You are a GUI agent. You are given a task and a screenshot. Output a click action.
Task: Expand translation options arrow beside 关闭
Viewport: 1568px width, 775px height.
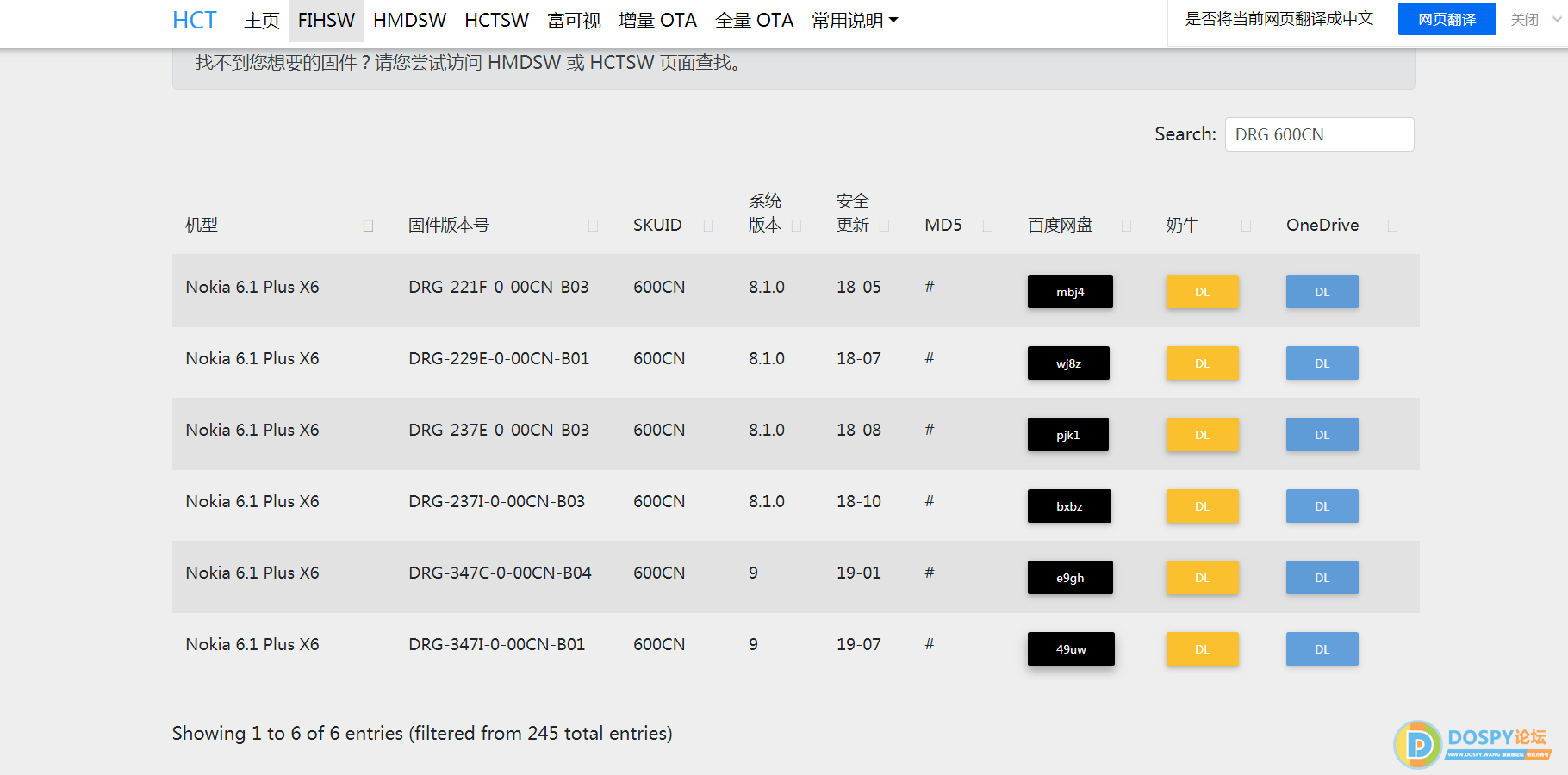(x=1557, y=19)
